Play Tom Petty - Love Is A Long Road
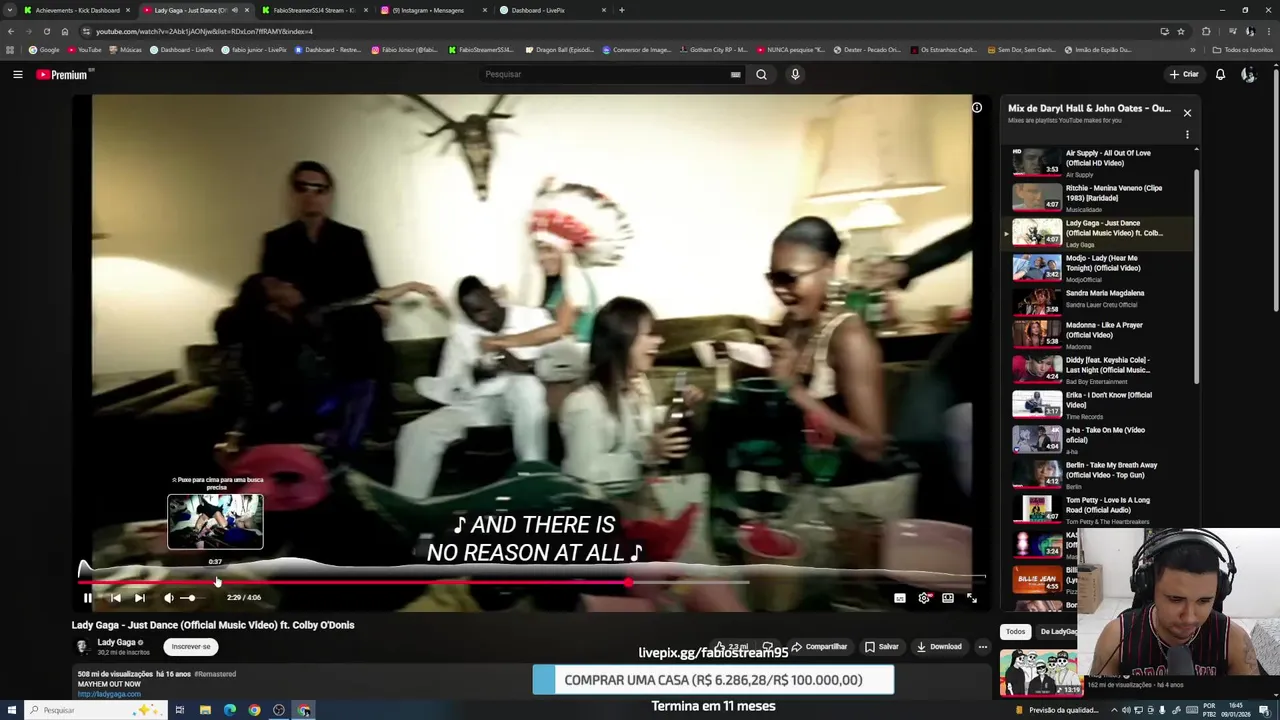The height and width of the screenshot is (720, 1280). 1097,509
